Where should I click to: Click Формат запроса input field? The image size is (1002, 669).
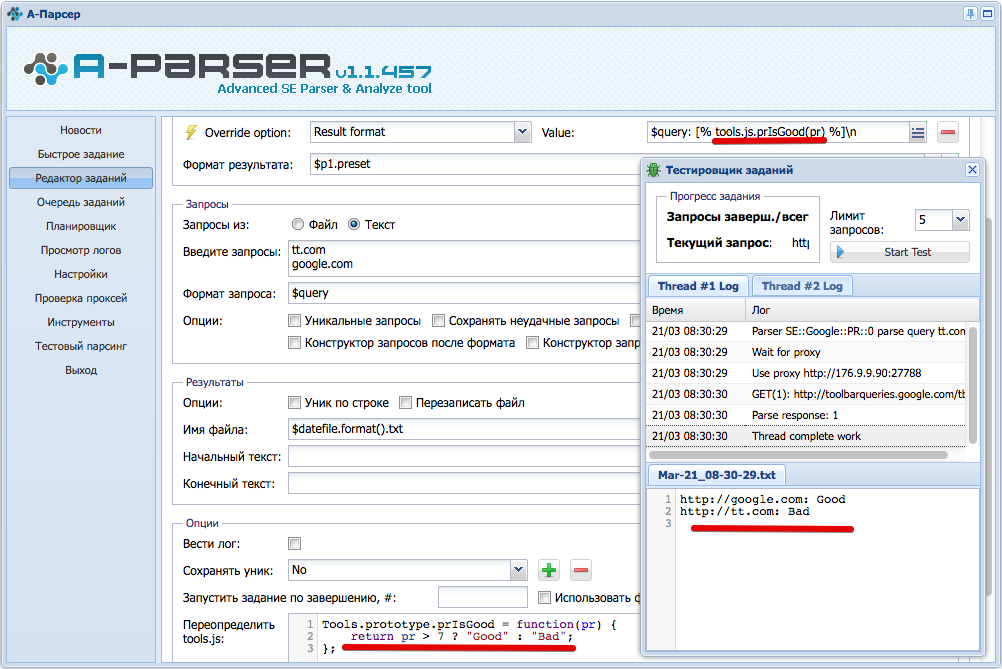(x=465, y=293)
